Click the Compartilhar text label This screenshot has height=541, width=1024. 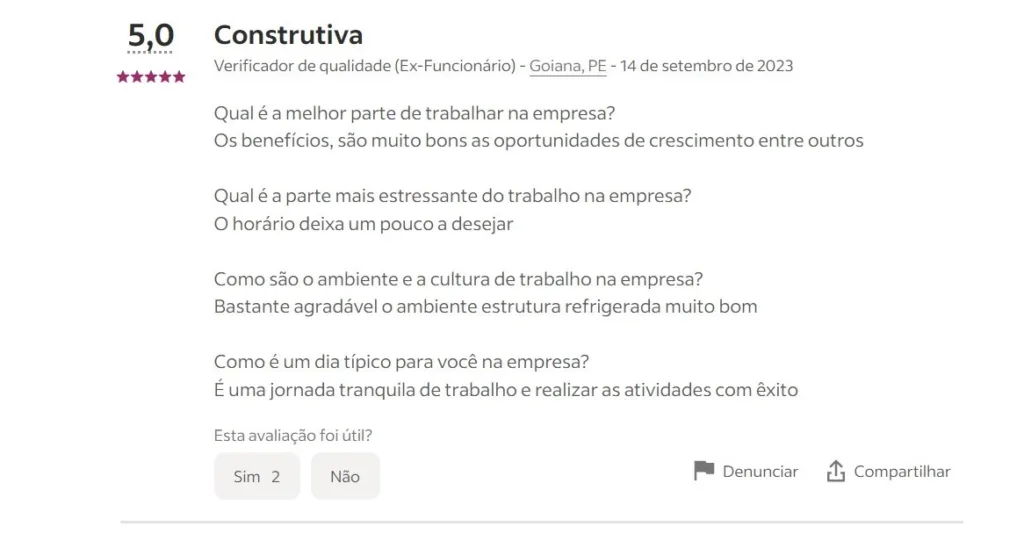pyautogui.click(x=902, y=472)
